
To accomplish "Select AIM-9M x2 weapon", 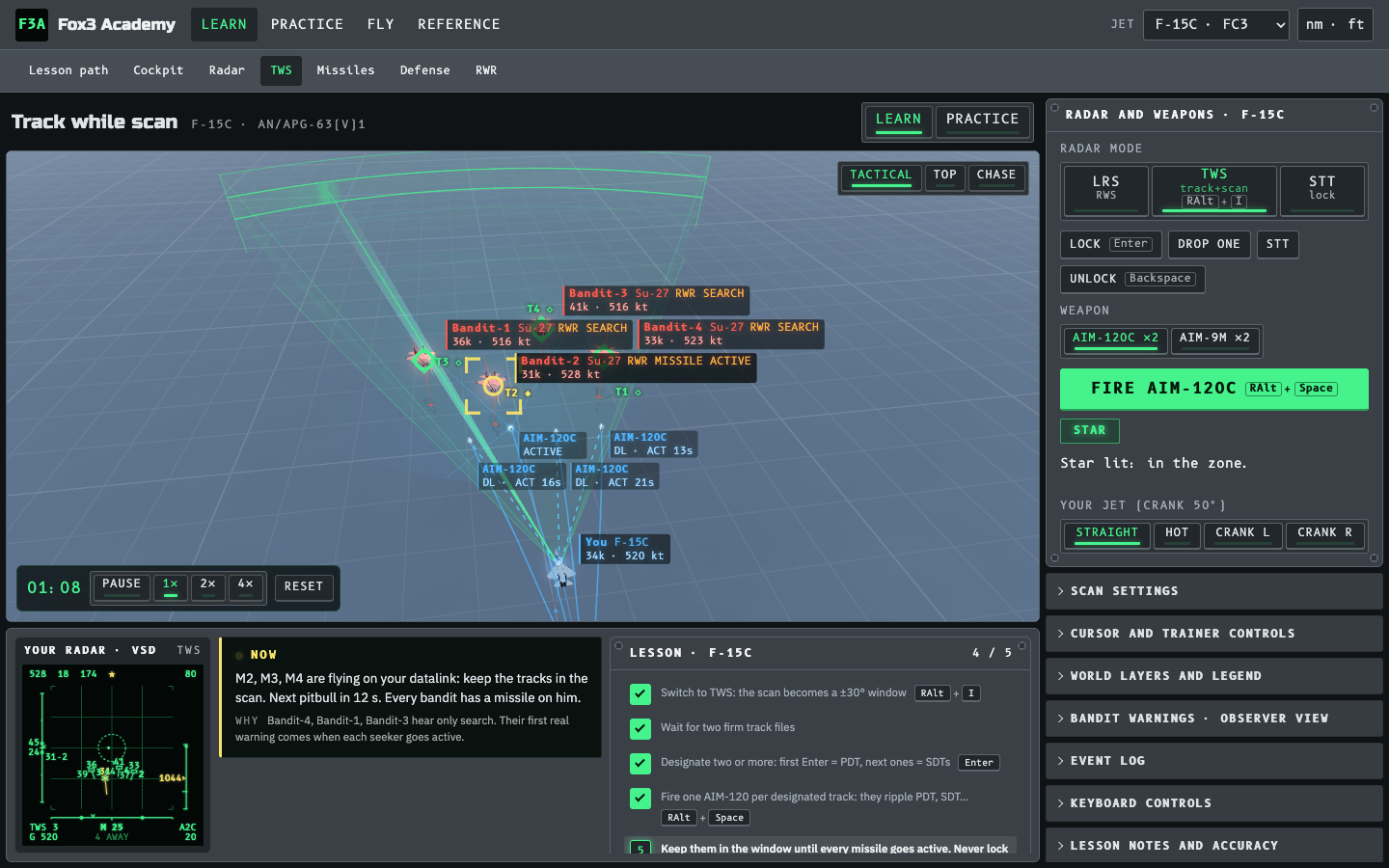I will coord(1215,339).
